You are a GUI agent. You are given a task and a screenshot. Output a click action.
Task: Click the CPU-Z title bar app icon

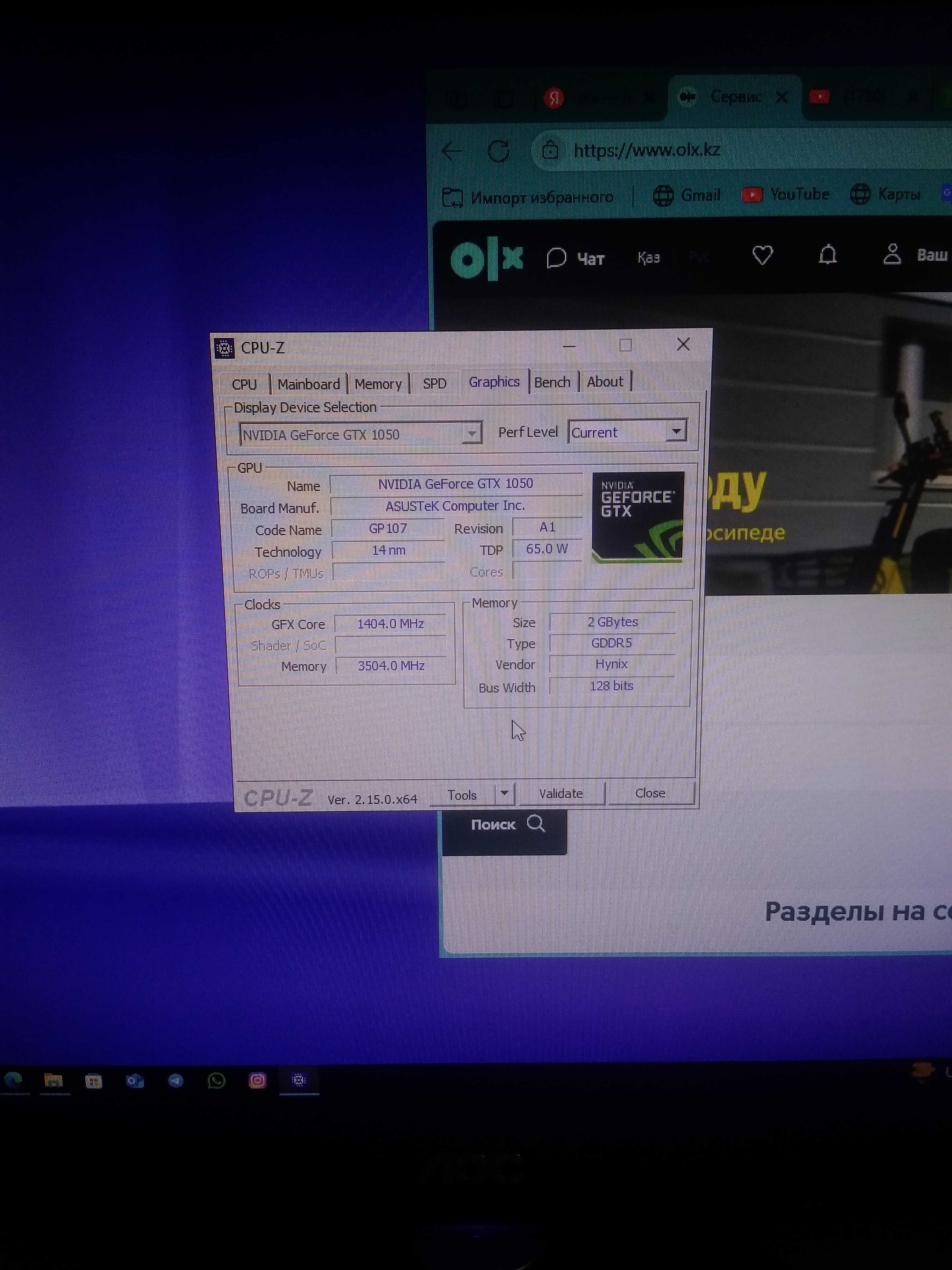point(224,348)
